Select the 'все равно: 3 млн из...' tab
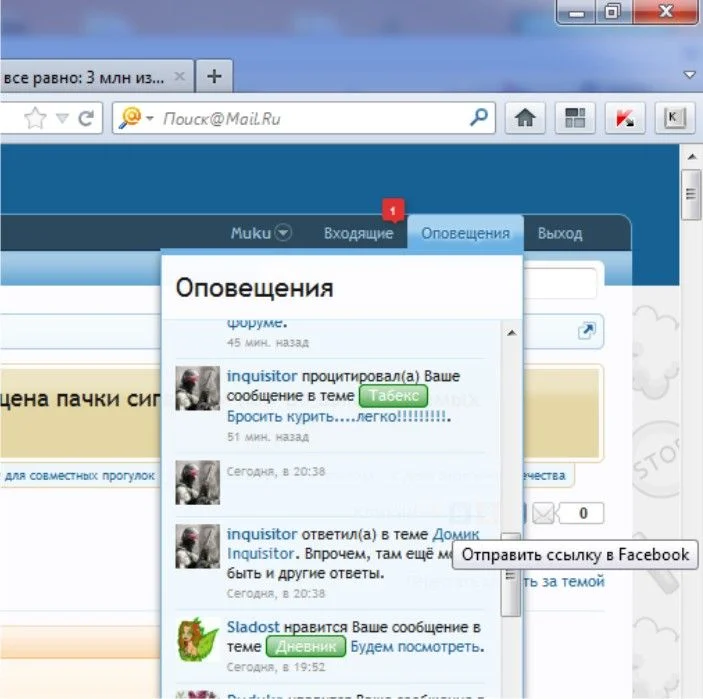The image size is (703, 699). coord(96,76)
